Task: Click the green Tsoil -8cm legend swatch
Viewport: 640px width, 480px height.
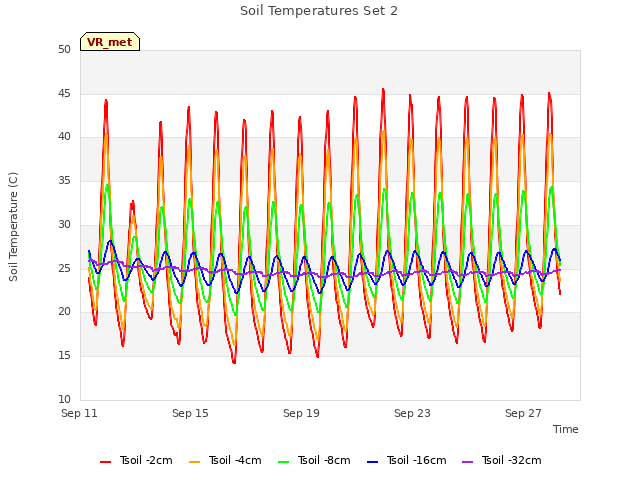Action: (x=284, y=462)
